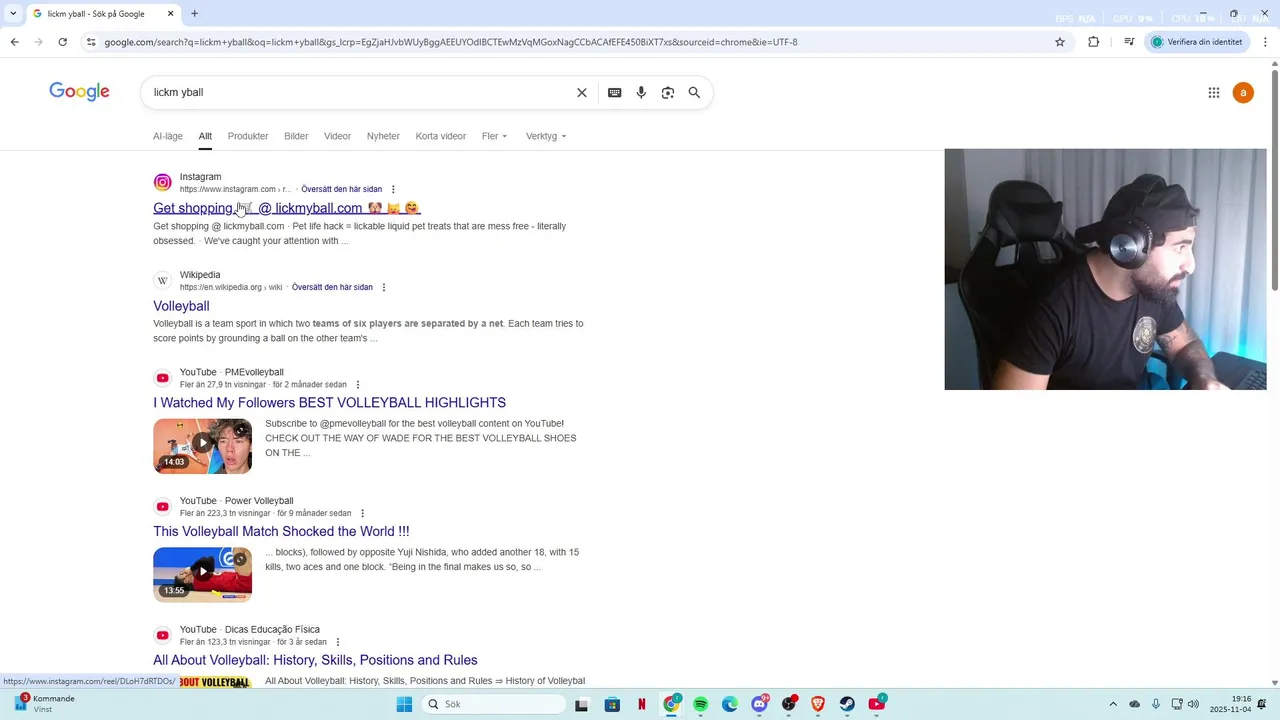Viewport: 1280px width, 720px height.
Task: Show hidden system tray icons
Action: [x=1113, y=704]
